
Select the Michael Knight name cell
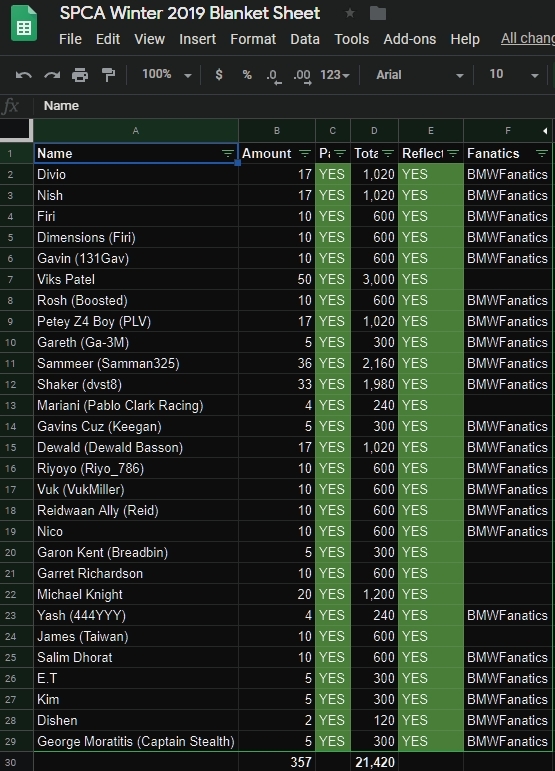click(136, 594)
